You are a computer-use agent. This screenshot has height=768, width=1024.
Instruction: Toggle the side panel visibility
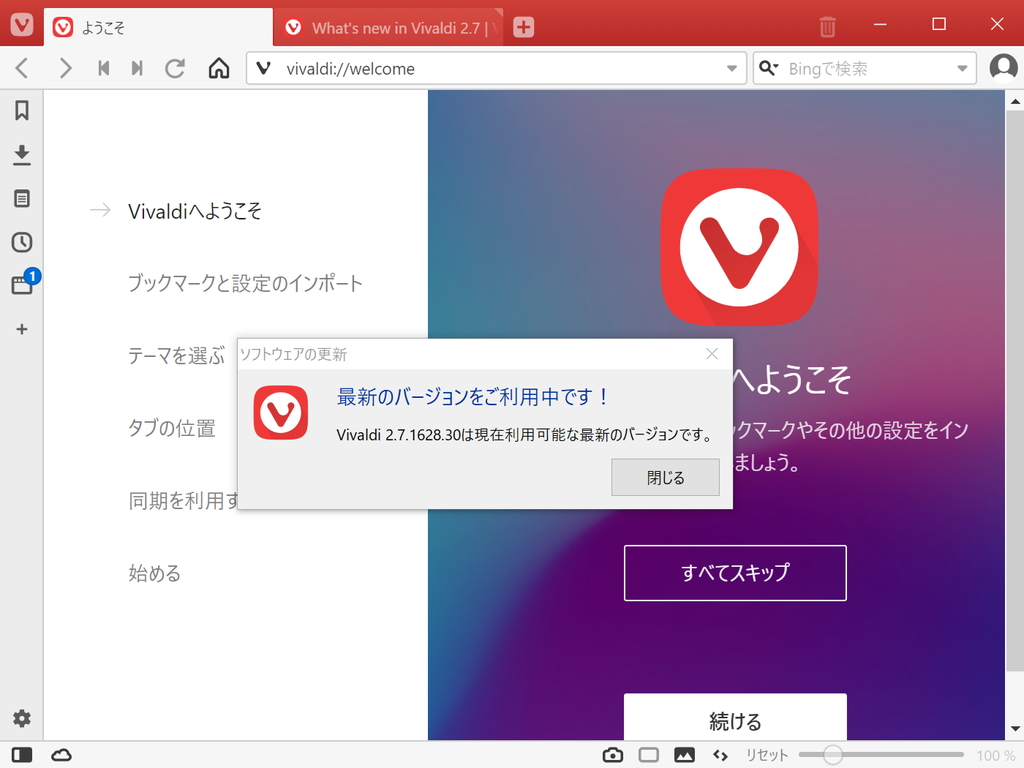click(x=22, y=755)
